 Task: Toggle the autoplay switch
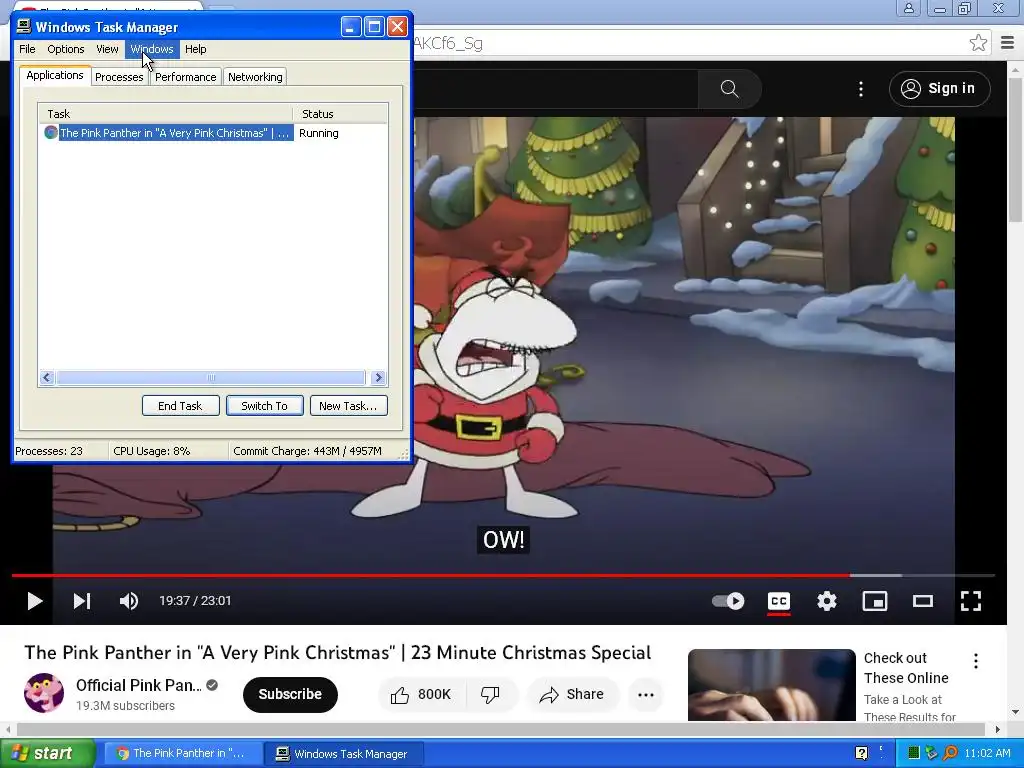tap(728, 601)
